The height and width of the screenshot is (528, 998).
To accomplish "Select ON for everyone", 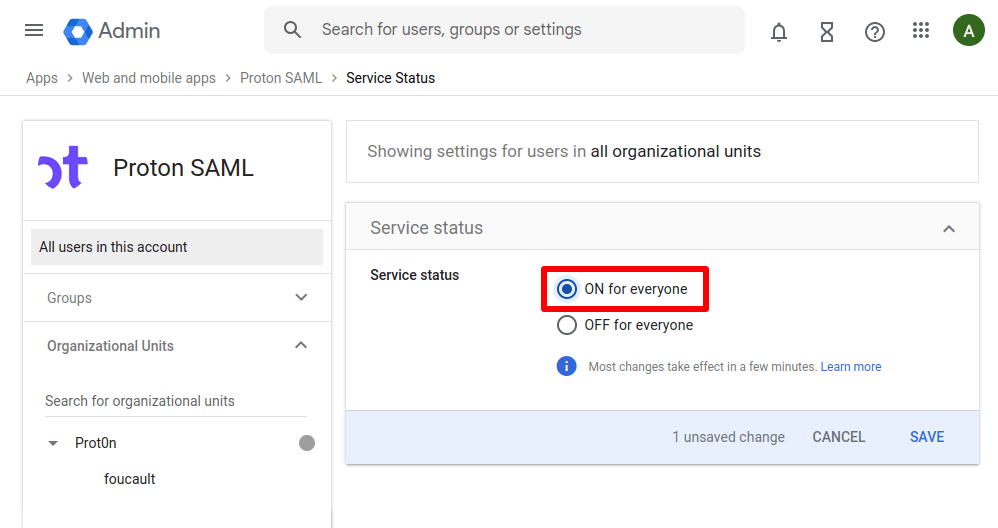I will pyautogui.click(x=566, y=289).
